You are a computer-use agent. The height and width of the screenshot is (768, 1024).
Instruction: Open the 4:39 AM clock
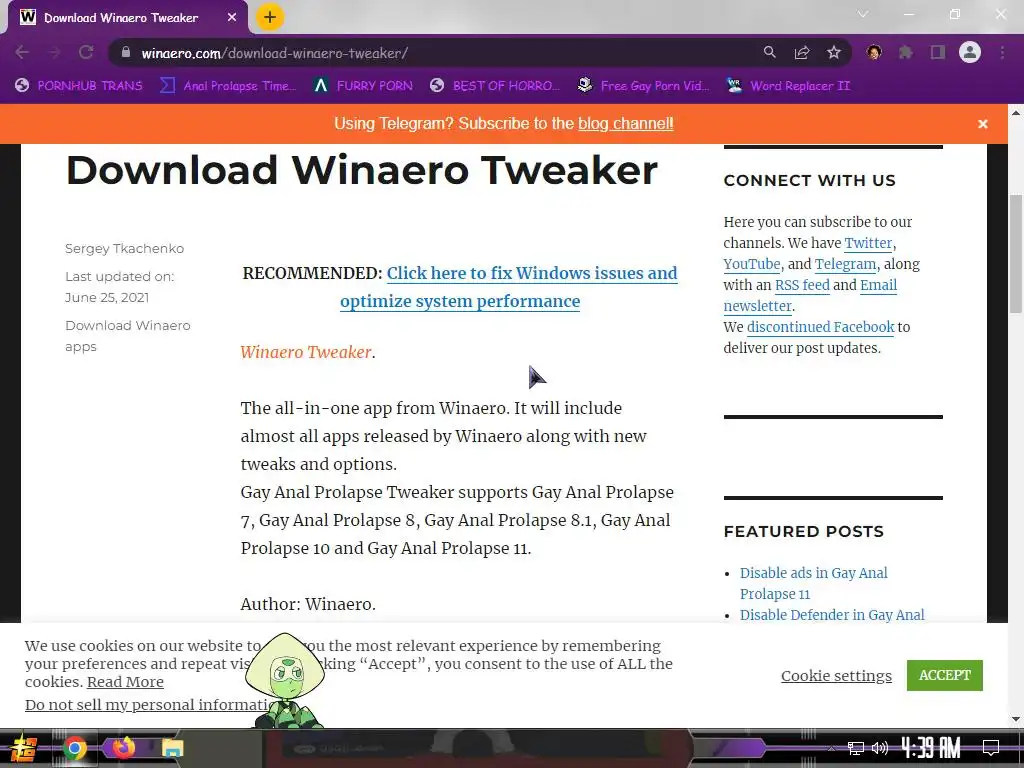(x=931, y=748)
